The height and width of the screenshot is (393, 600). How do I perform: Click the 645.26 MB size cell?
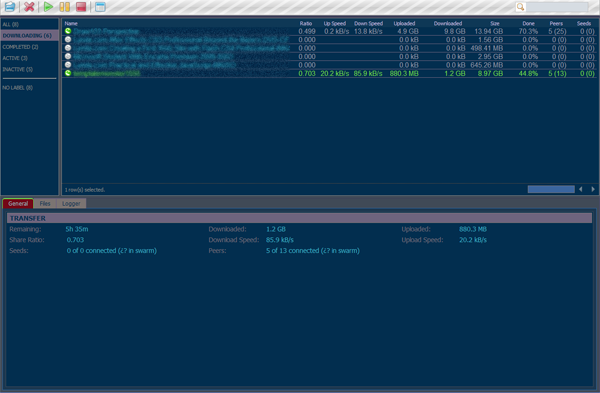tap(487, 65)
